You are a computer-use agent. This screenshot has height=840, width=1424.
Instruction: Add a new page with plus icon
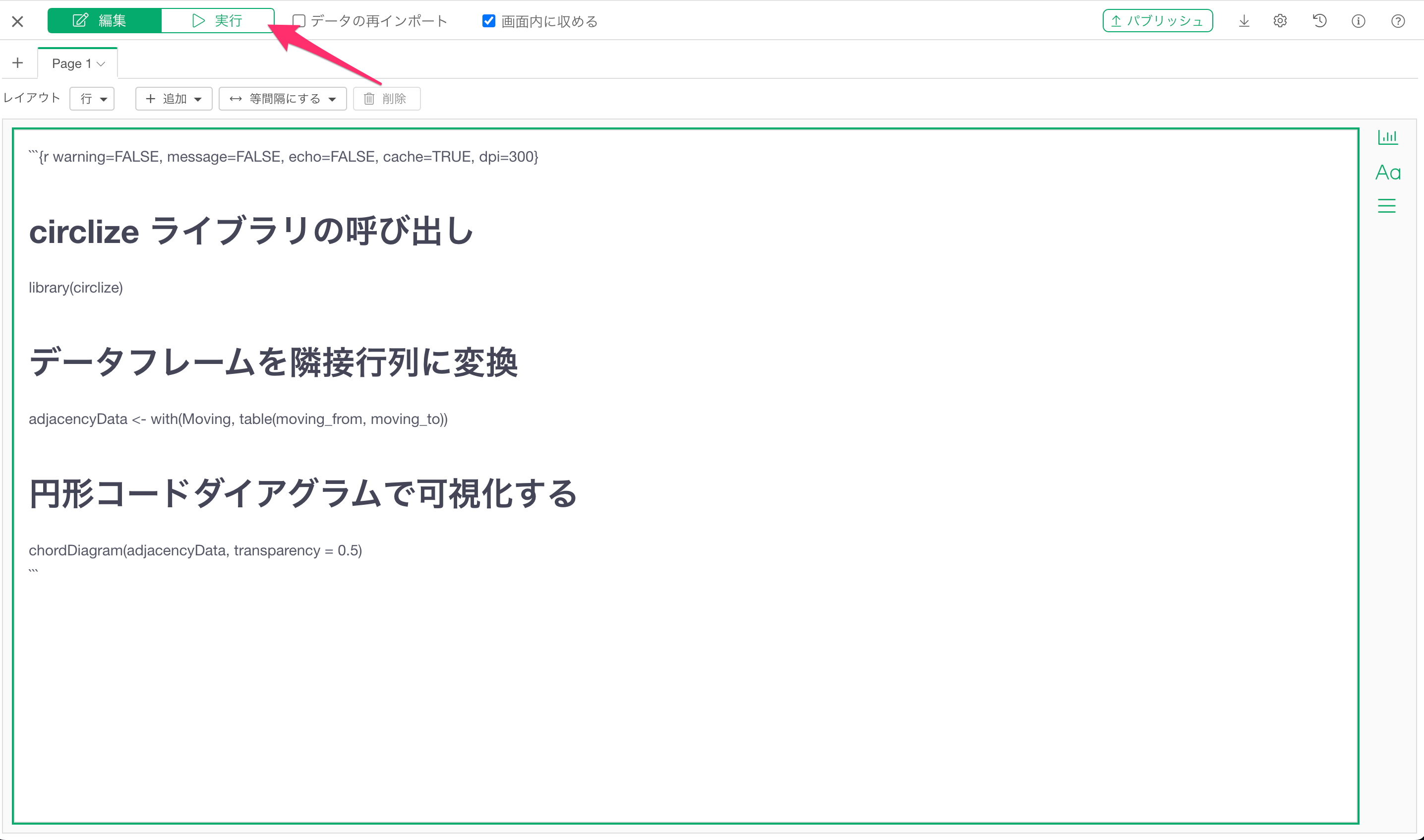17,63
